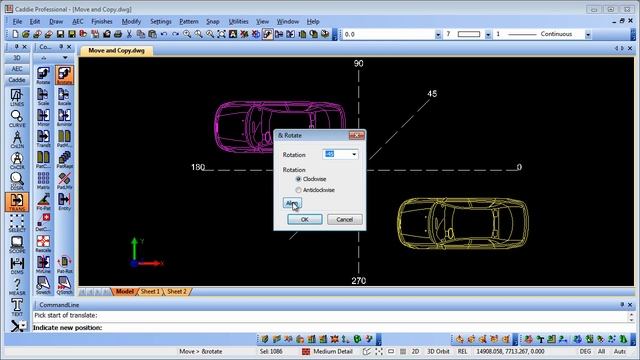Click the Redo arrow toolbar icon
The height and width of the screenshot is (360, 640).
tap(175, 34)
